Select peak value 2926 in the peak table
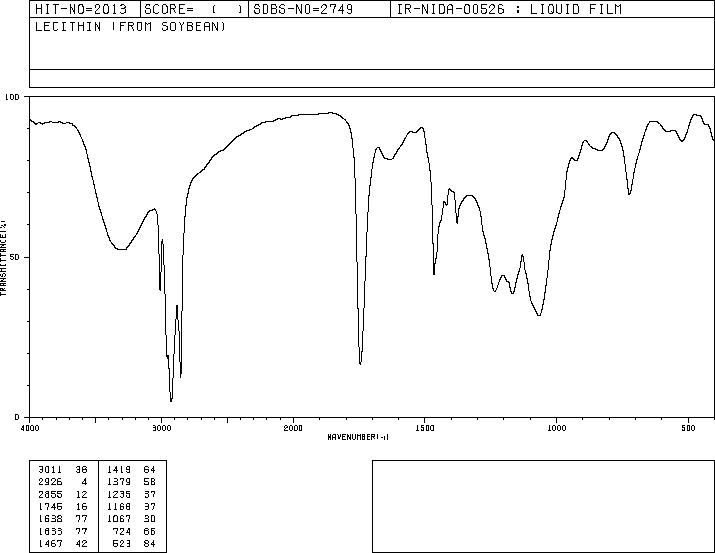This screenshot has width=715, height=553. click(50, 481)
